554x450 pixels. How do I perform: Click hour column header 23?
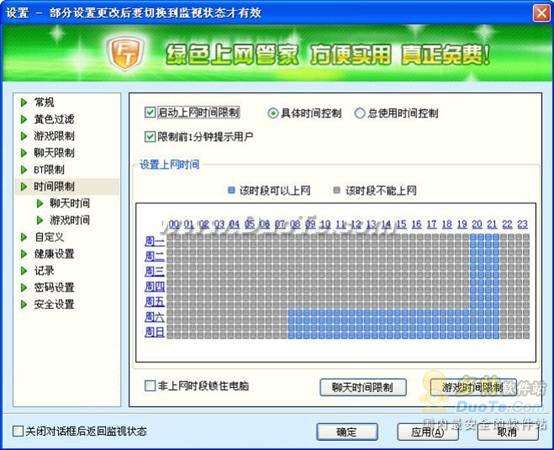[523, 224]
